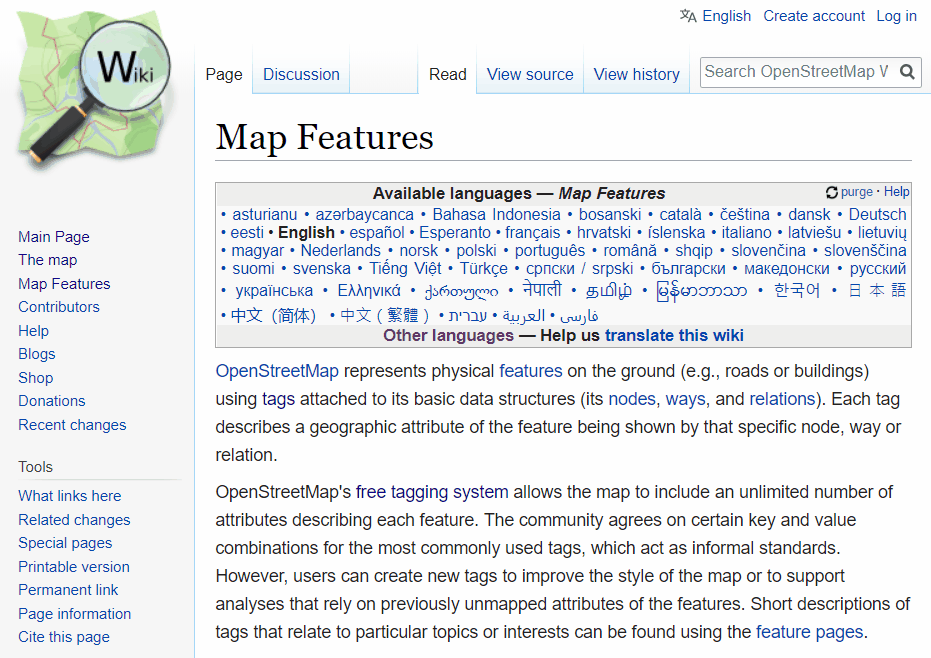Switch to the Discussion tab
Image resolution: width=931 pixels, height=658 pixels.
pos(300,74)
